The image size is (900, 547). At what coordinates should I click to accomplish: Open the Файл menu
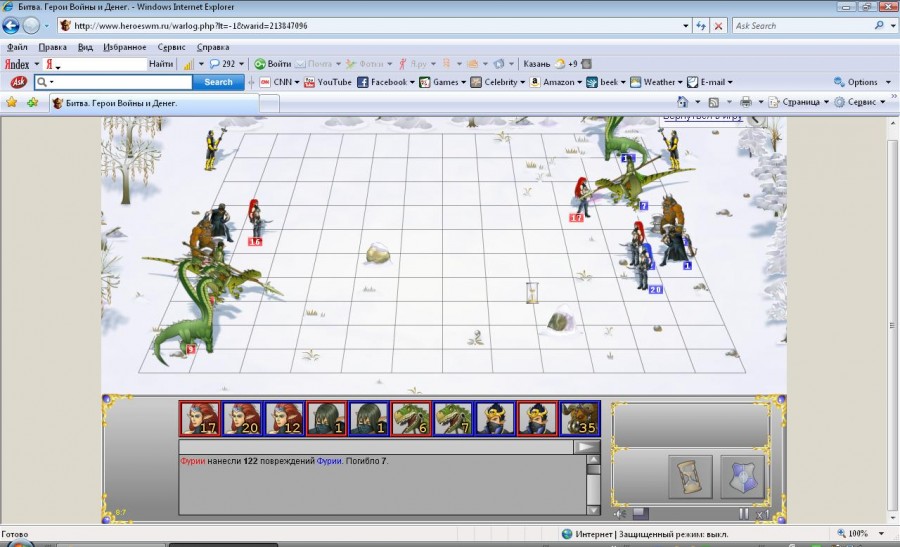(x=17, y=47)
